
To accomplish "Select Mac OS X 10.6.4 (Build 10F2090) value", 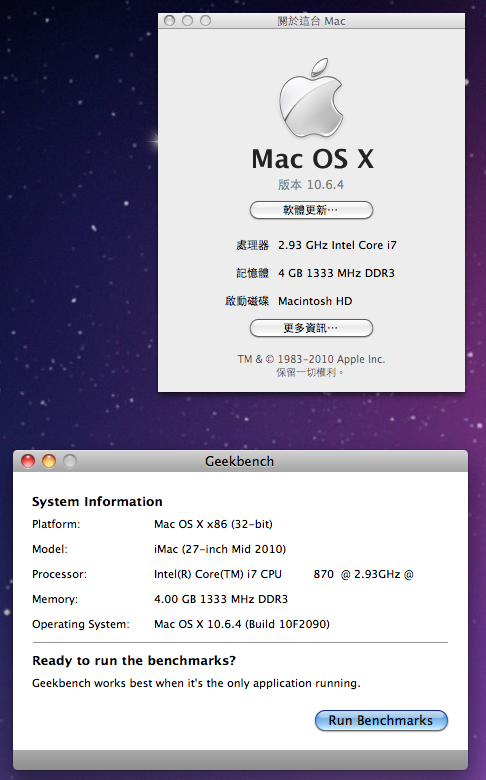I will pos(242,624).
